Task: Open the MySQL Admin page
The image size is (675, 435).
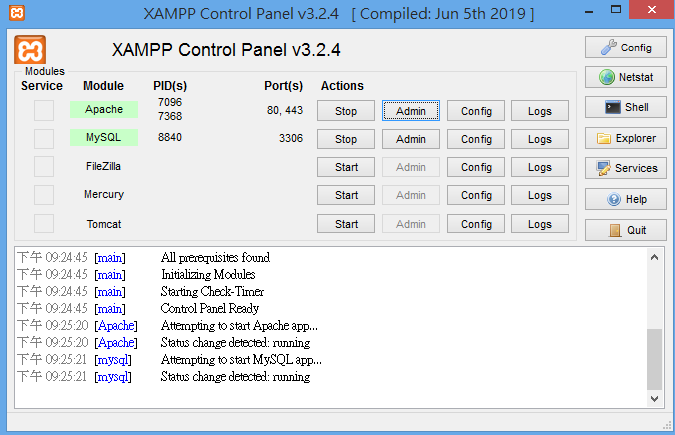Action: coord(411,139)
